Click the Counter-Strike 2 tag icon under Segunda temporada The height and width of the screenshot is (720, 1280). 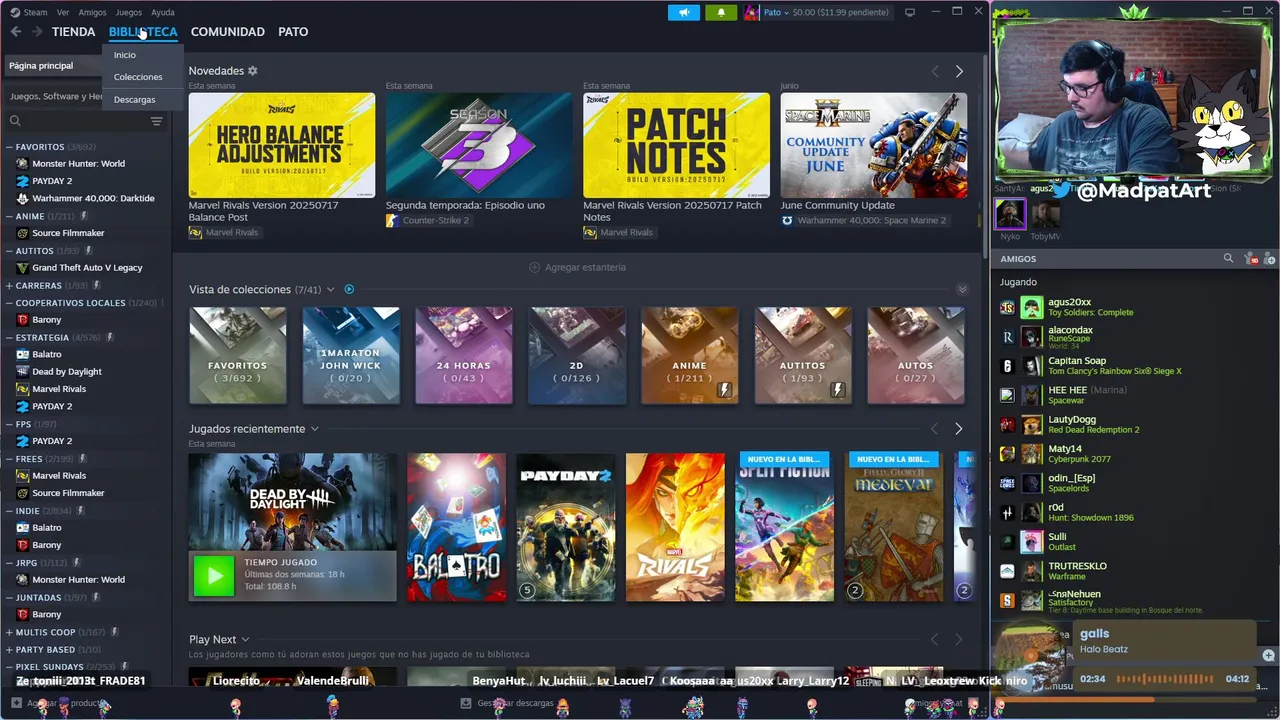click(392, 220)
